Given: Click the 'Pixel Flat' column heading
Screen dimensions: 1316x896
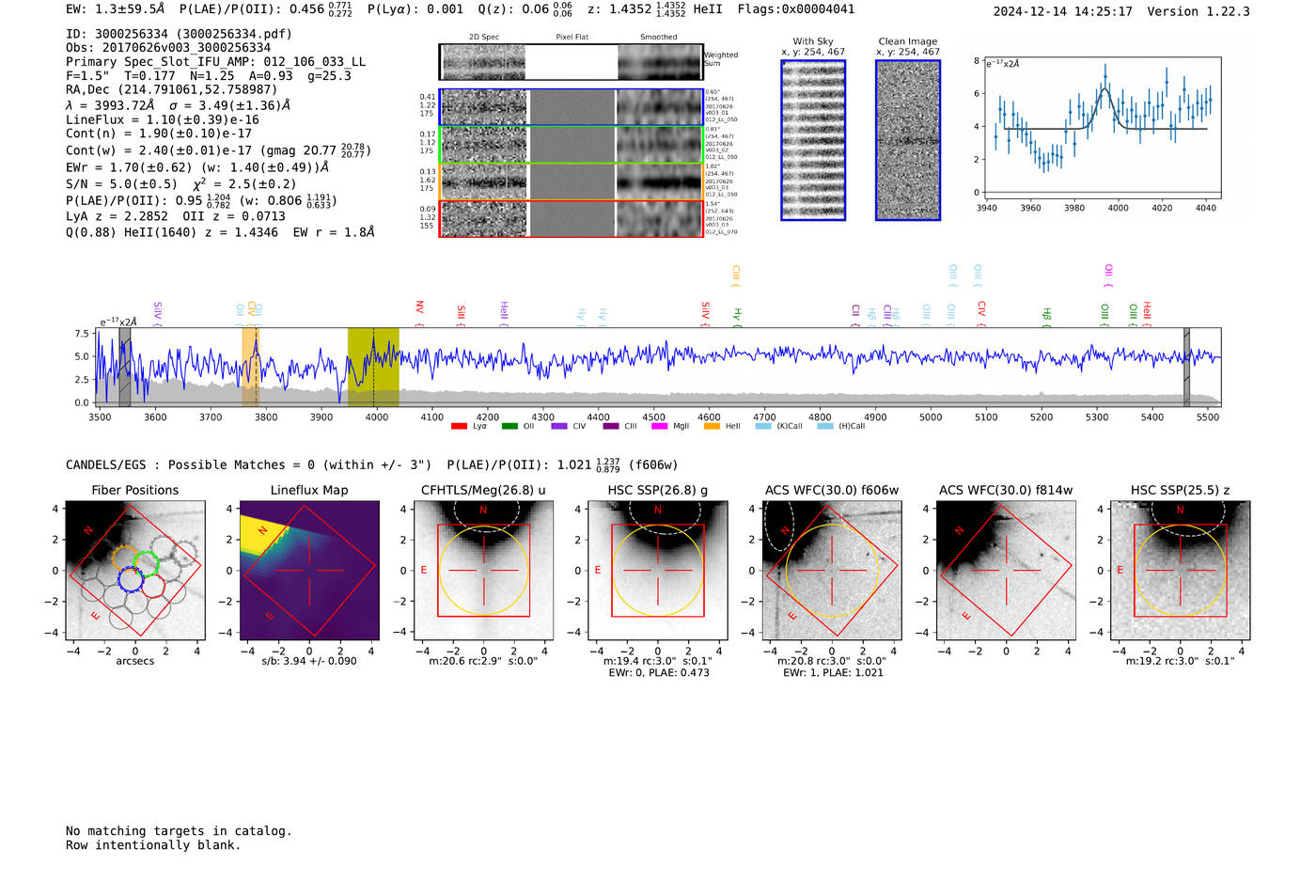Looking at the screenshot, I should coord(572,37).
